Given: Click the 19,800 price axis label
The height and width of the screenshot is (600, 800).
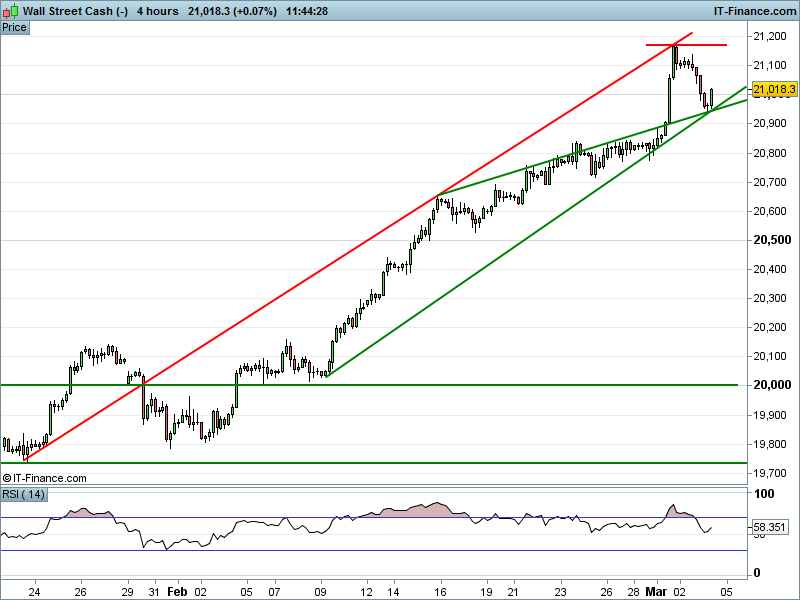Looking at the screenshot, I should 770,444.
